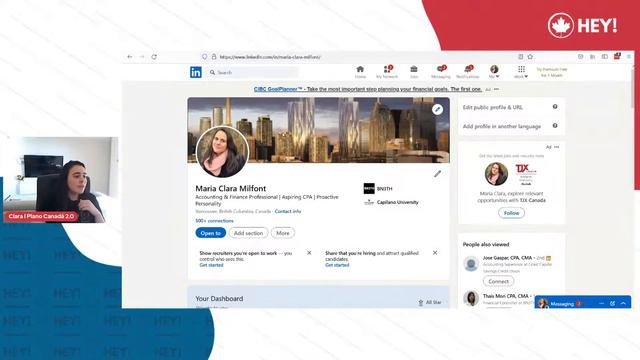
Task: Edit the cover photo with pencil icon
Action: pos(438,109)
